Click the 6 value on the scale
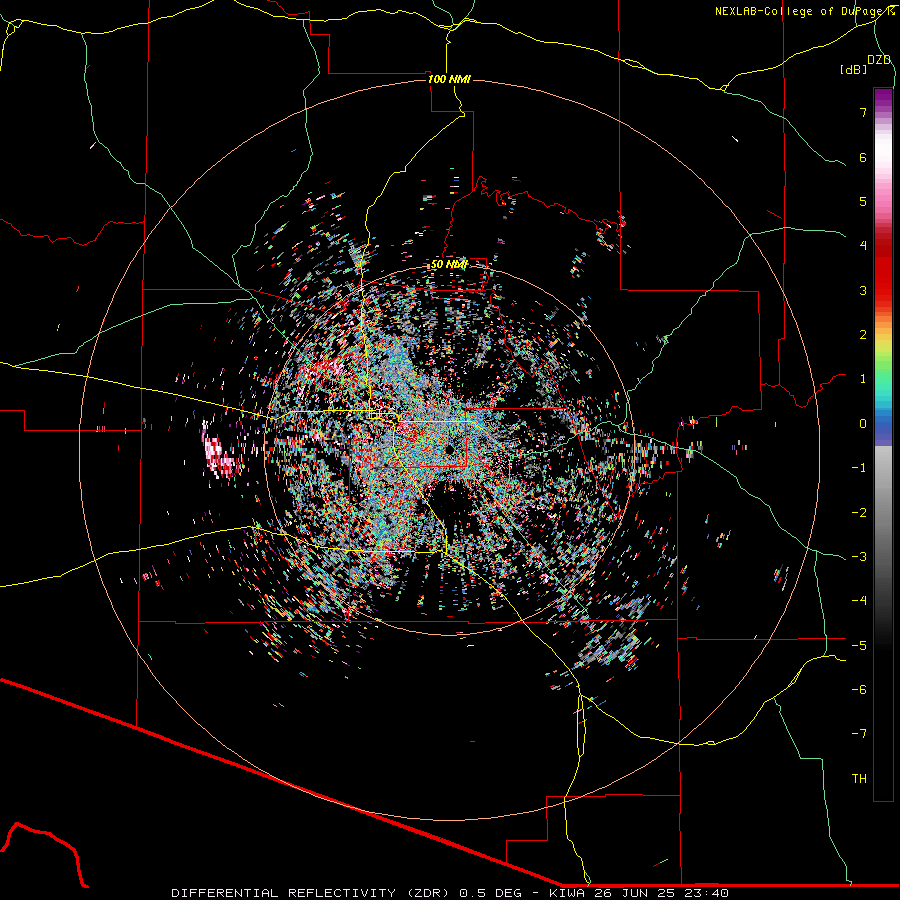 pos(863,157)
